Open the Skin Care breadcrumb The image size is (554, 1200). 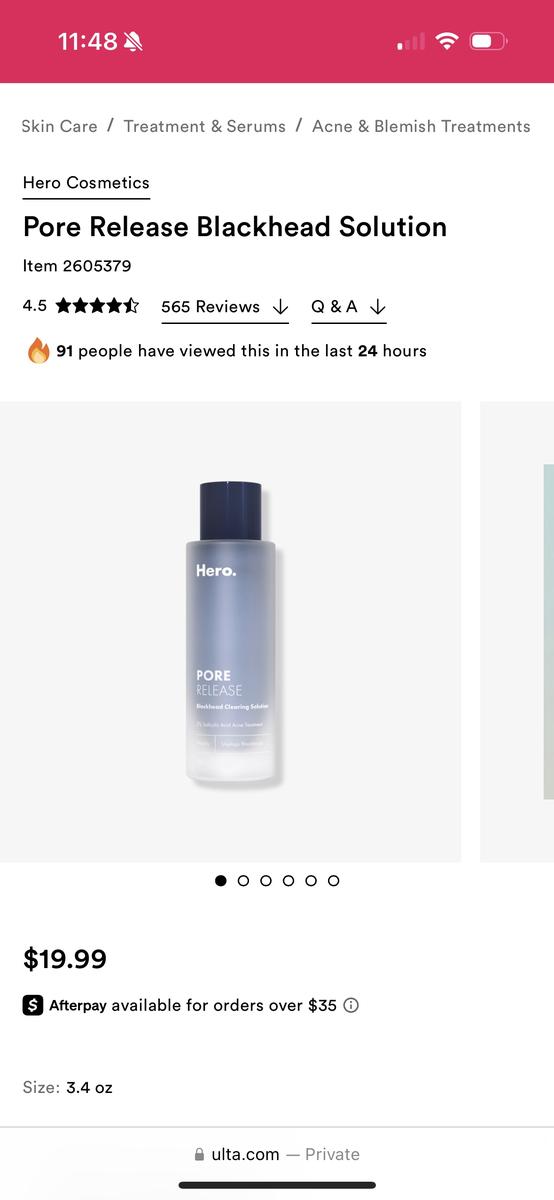[60, 126]
